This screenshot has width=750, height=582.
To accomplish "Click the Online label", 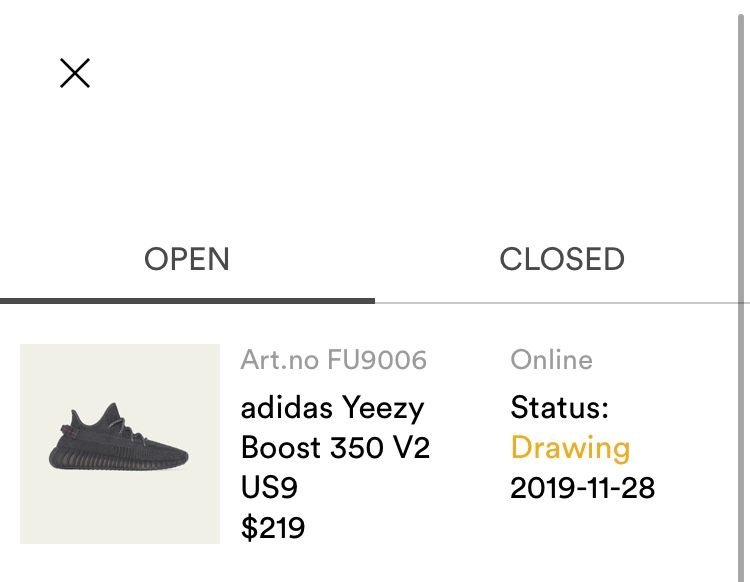I will pyautogui.click(x=551, y=360).
